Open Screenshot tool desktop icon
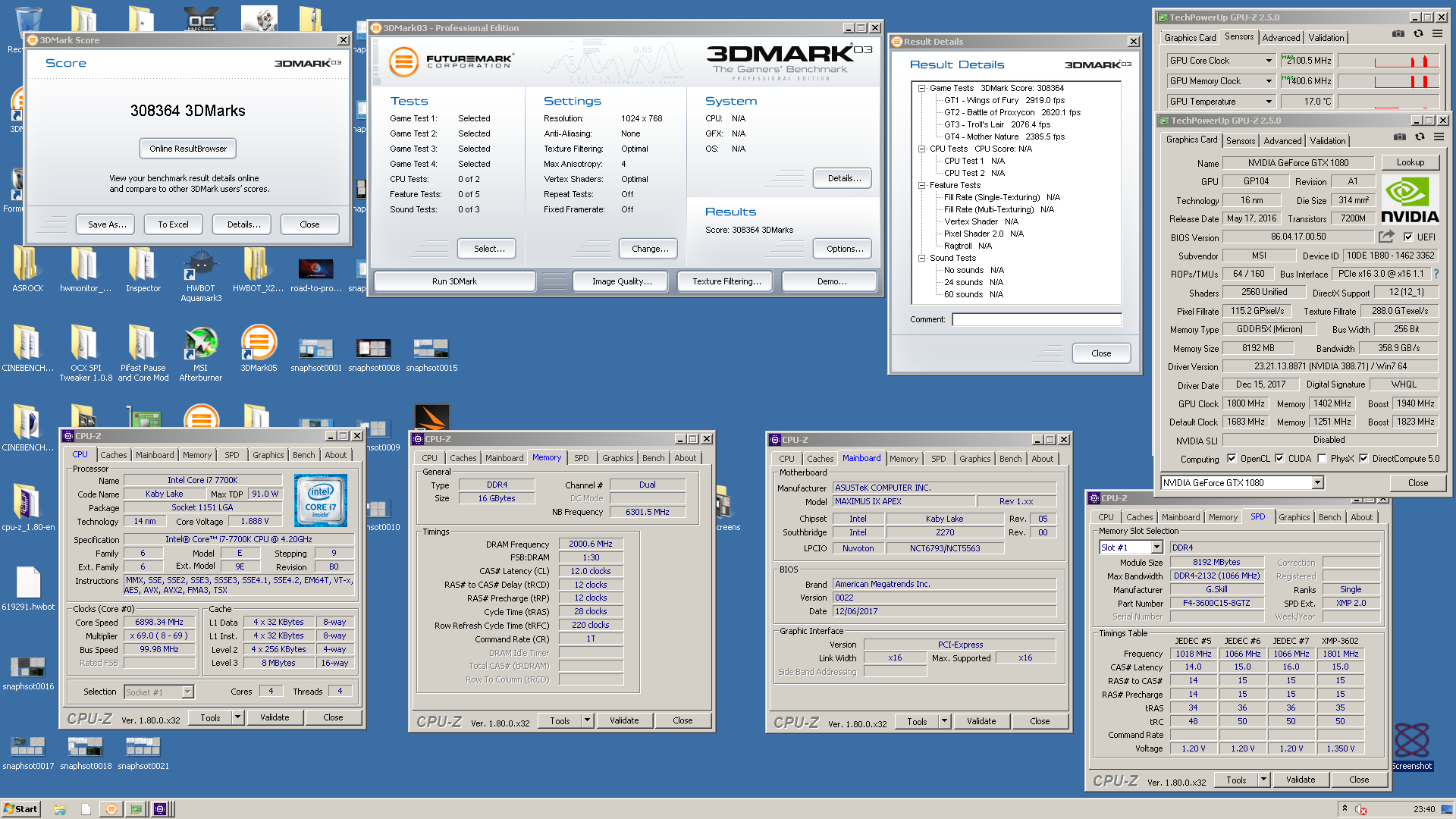The width and height of the screenshot is (1456, 819). click(1411, 747)
